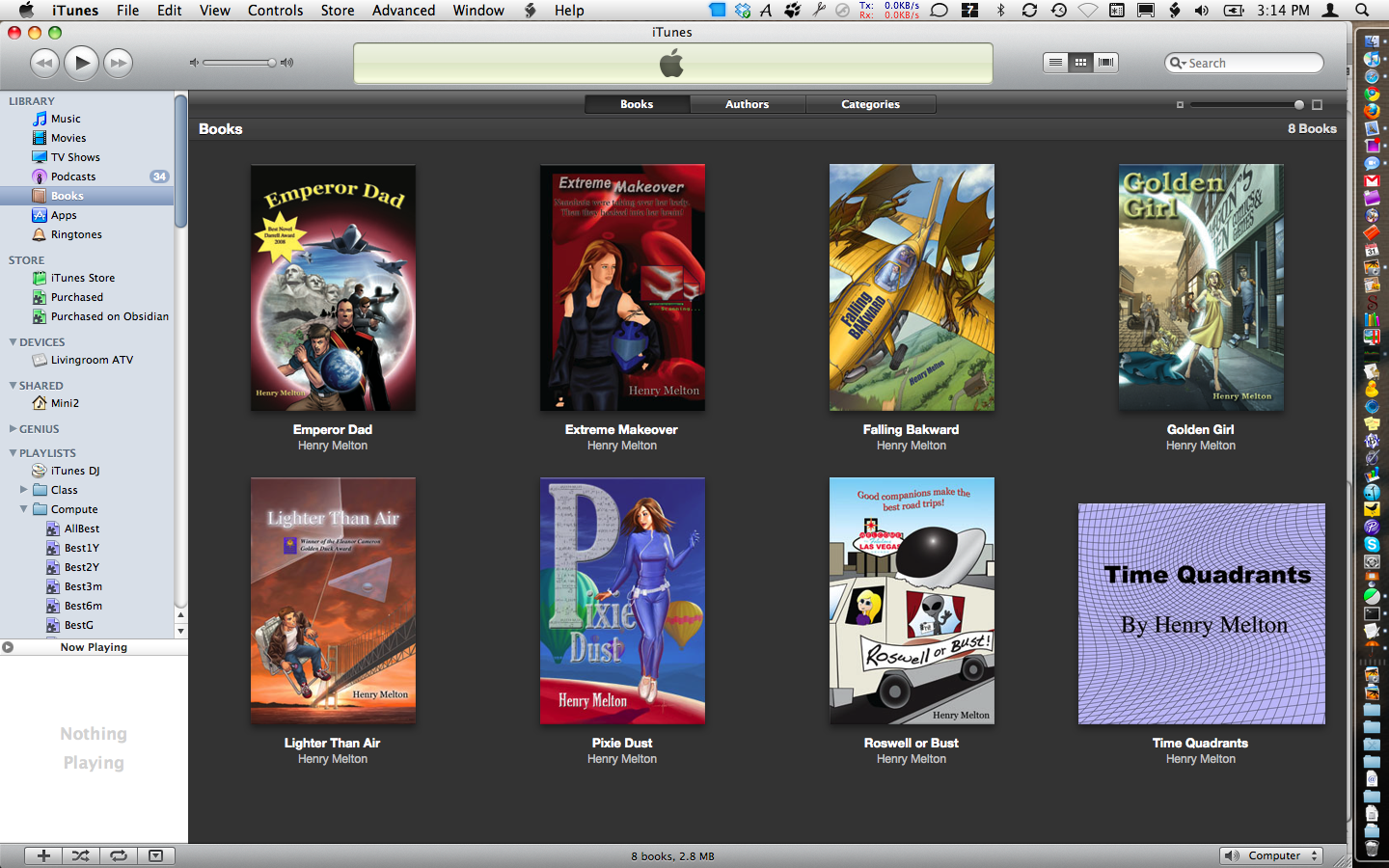Screen dimensions: 1389x868
Task: Open the Purchased playlist icon
Action: click(40, 297)
